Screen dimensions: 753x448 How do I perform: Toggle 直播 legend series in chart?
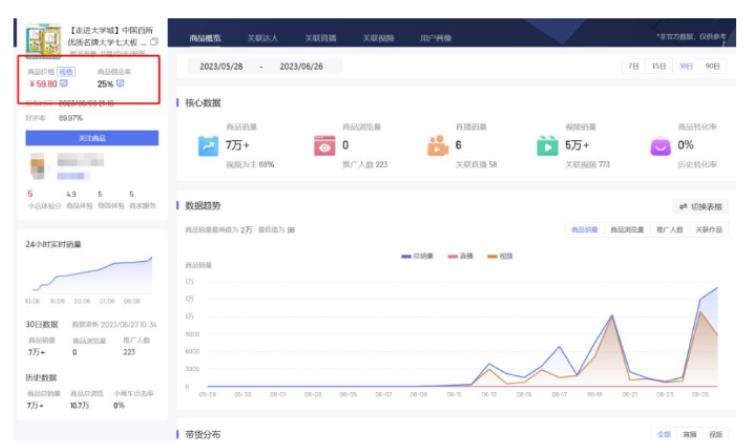pos(460,256)
